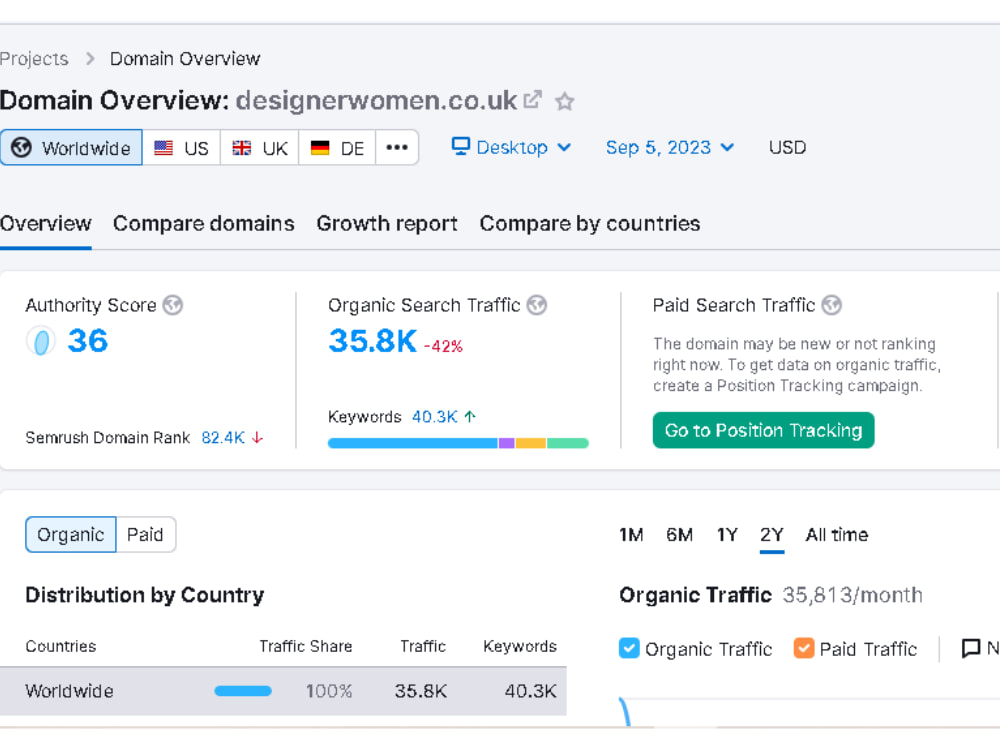Select the Paid toggle
Screen dimensions: 1000x750
pos(145,534)
